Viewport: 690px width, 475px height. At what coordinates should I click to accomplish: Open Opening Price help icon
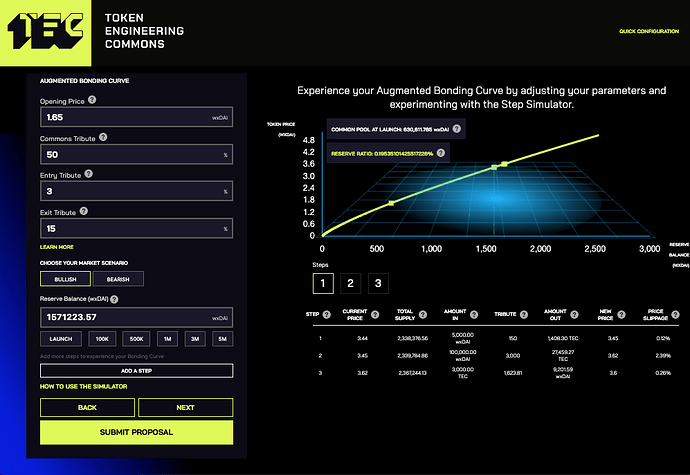tap(92, 100)
